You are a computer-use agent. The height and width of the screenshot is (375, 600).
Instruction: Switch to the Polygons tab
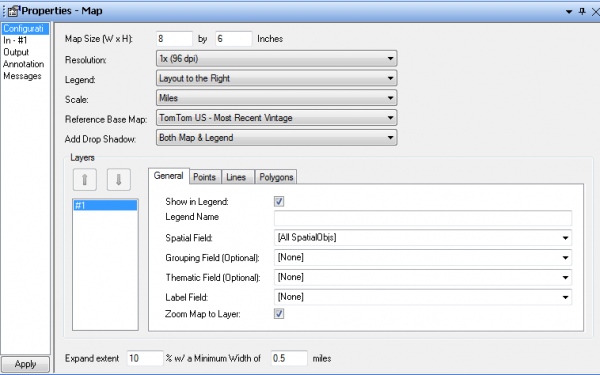pyautogui.click(x=276, y=177)
